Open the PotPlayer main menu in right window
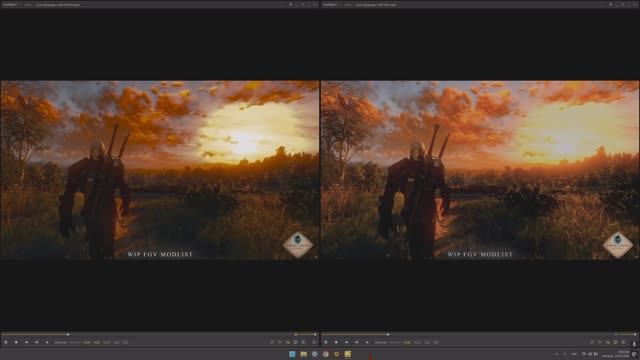Image resolution: width=640 pixels, height=360 pixels. (x=330, y=4)
